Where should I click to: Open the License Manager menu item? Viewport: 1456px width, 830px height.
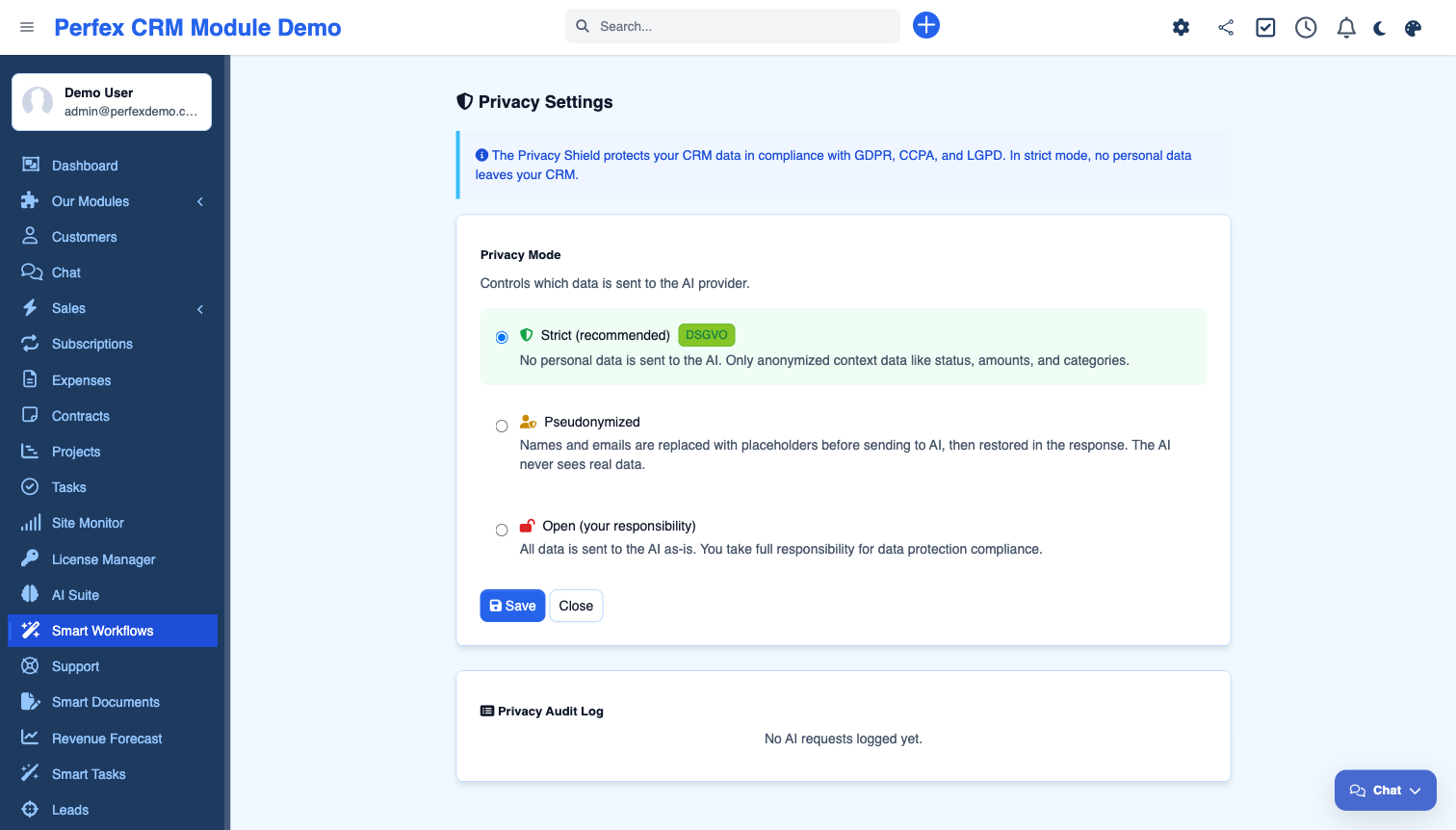click(x=103, y=559)
